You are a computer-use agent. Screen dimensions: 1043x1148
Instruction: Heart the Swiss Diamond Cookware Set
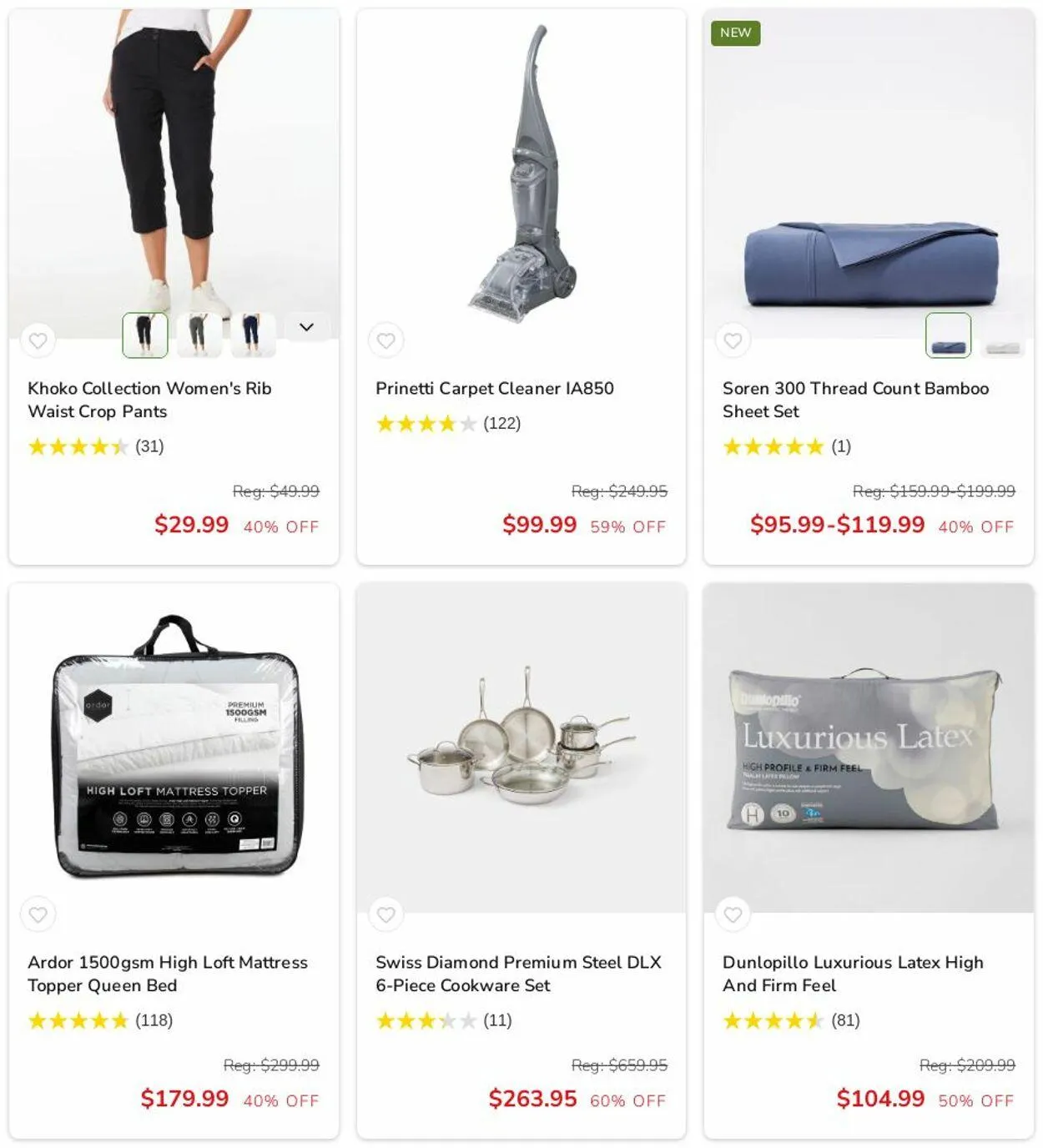(x=385, y=914)
